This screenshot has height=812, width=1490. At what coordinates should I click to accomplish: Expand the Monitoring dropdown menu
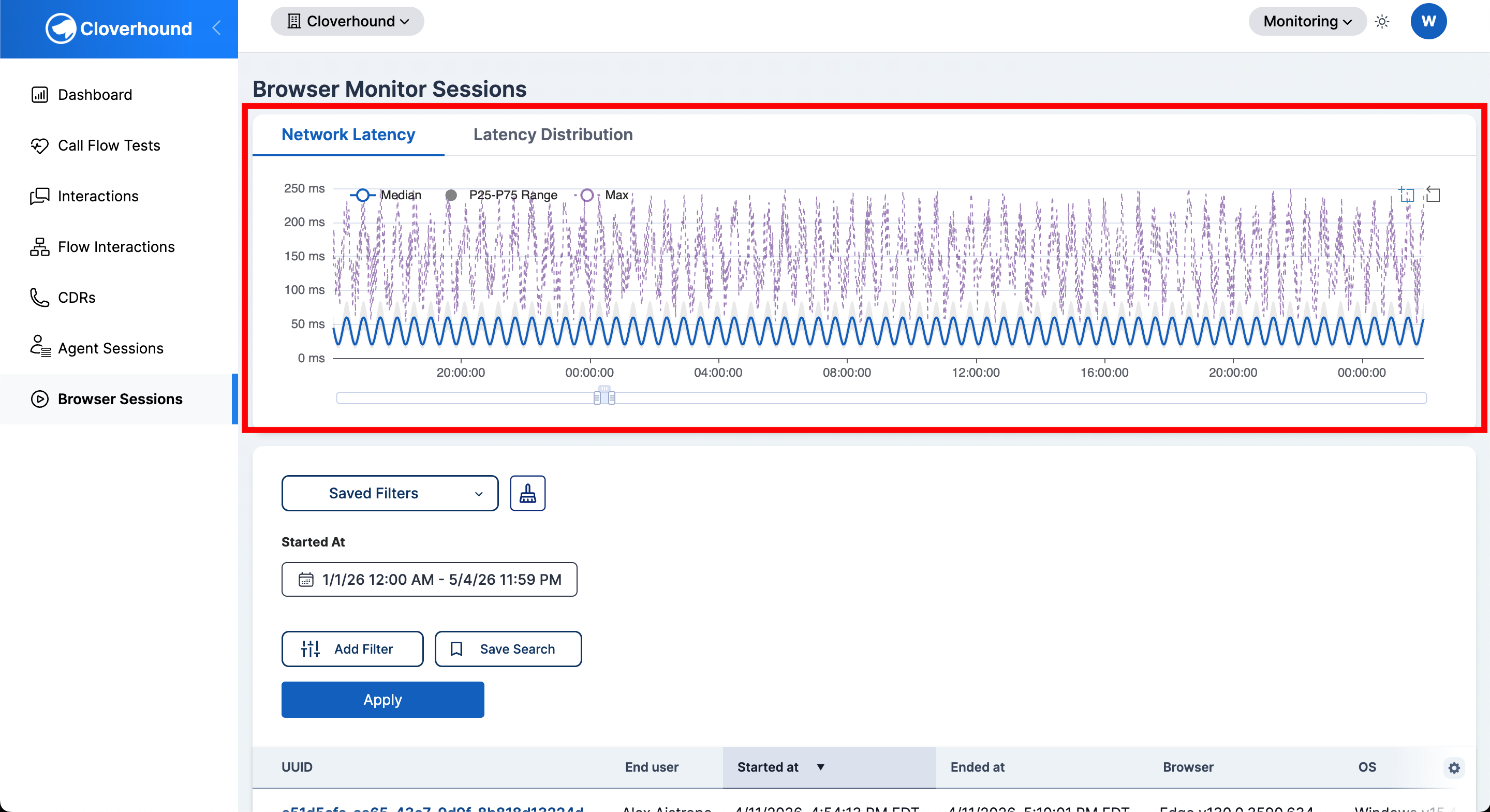(x=1307, y=21)
